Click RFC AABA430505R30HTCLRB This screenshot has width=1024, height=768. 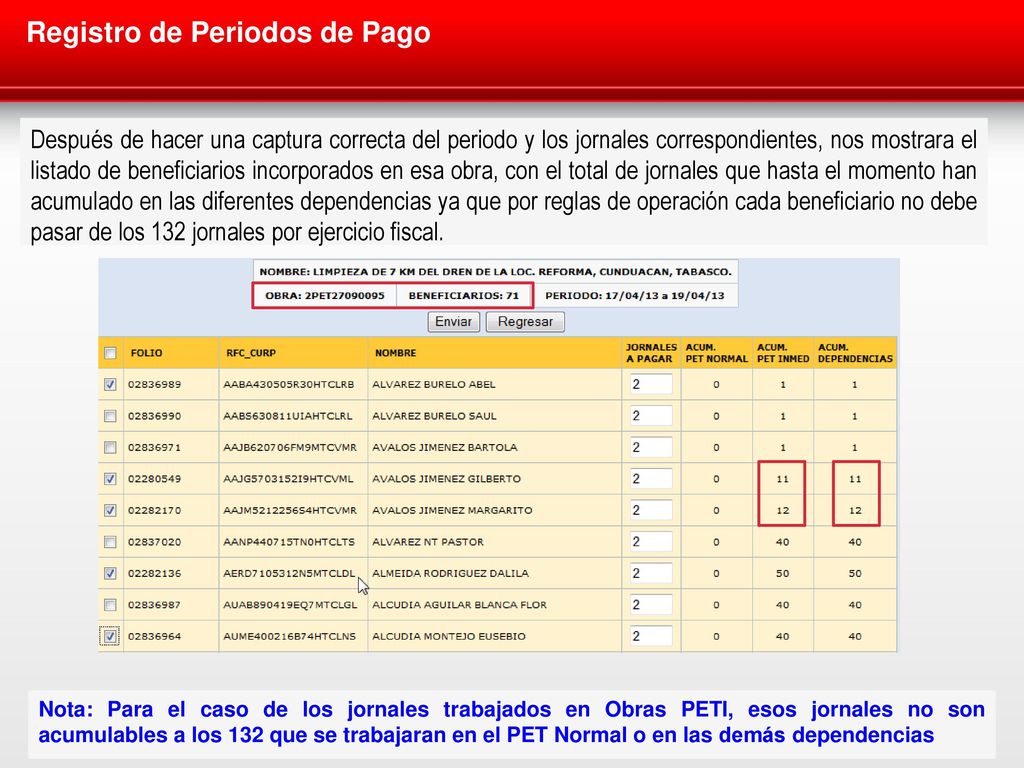click(289, 385)
